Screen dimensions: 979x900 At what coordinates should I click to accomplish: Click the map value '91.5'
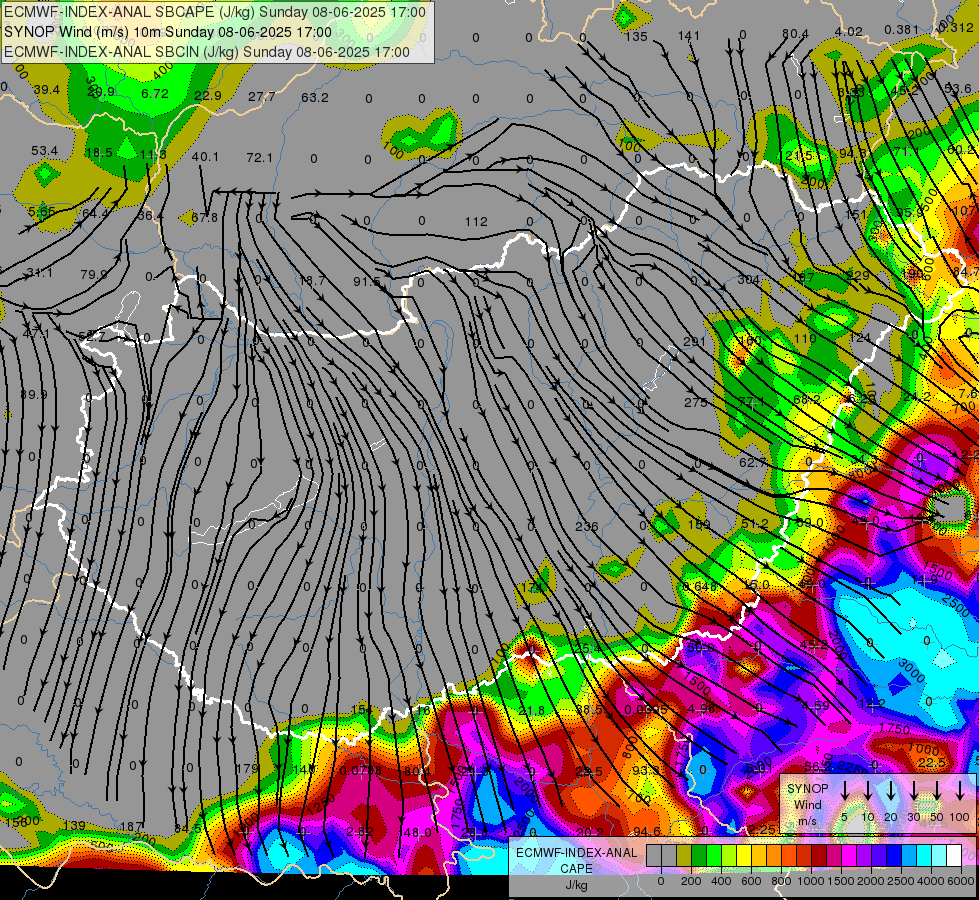coord(367,282)
